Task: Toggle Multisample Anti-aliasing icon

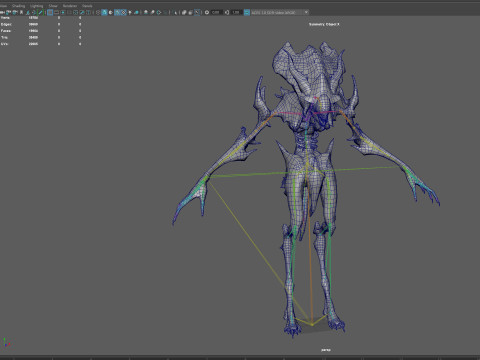Action: point(159,12)
